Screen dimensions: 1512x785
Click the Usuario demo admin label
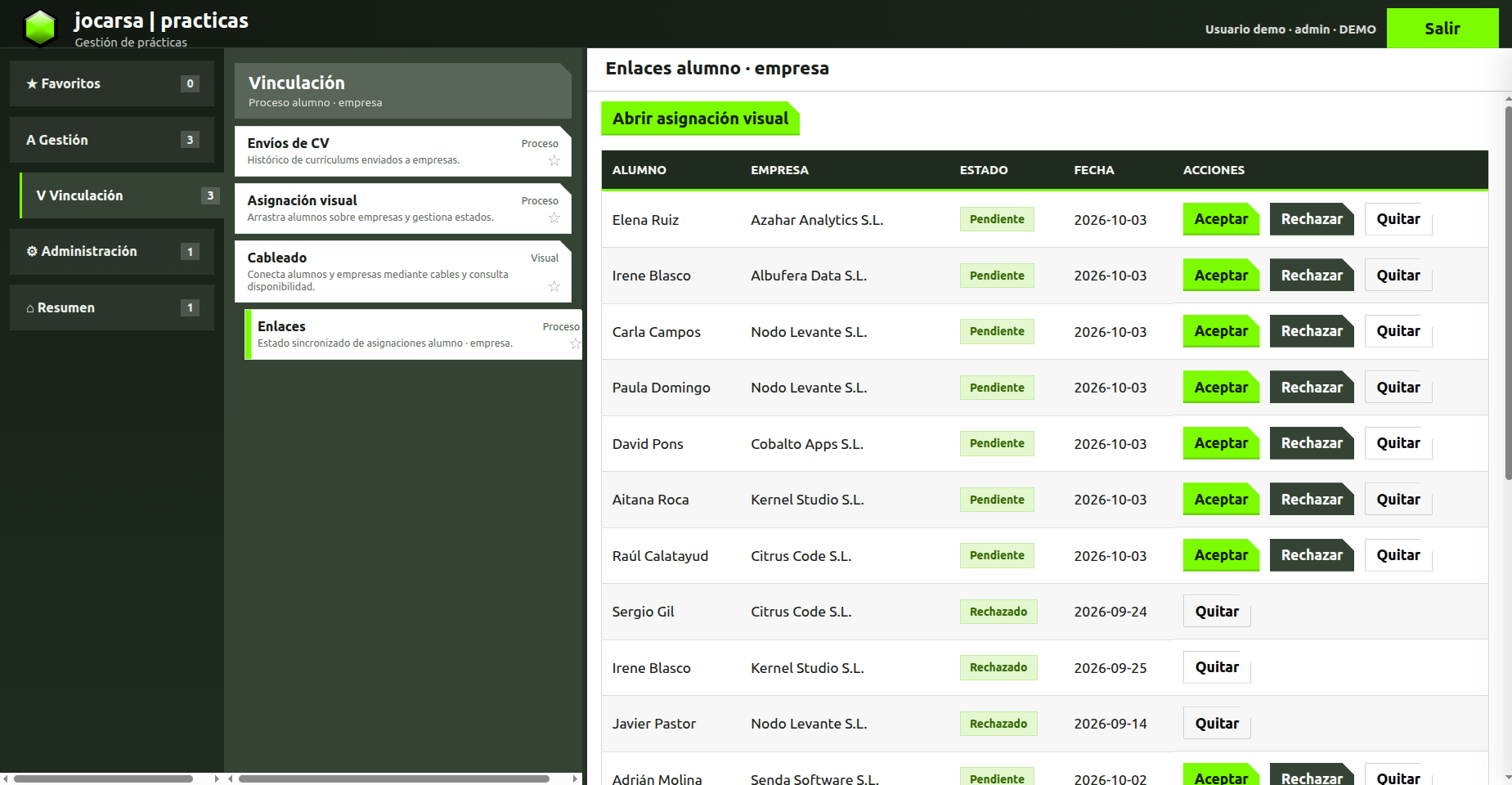click(x=1290, y=29)
